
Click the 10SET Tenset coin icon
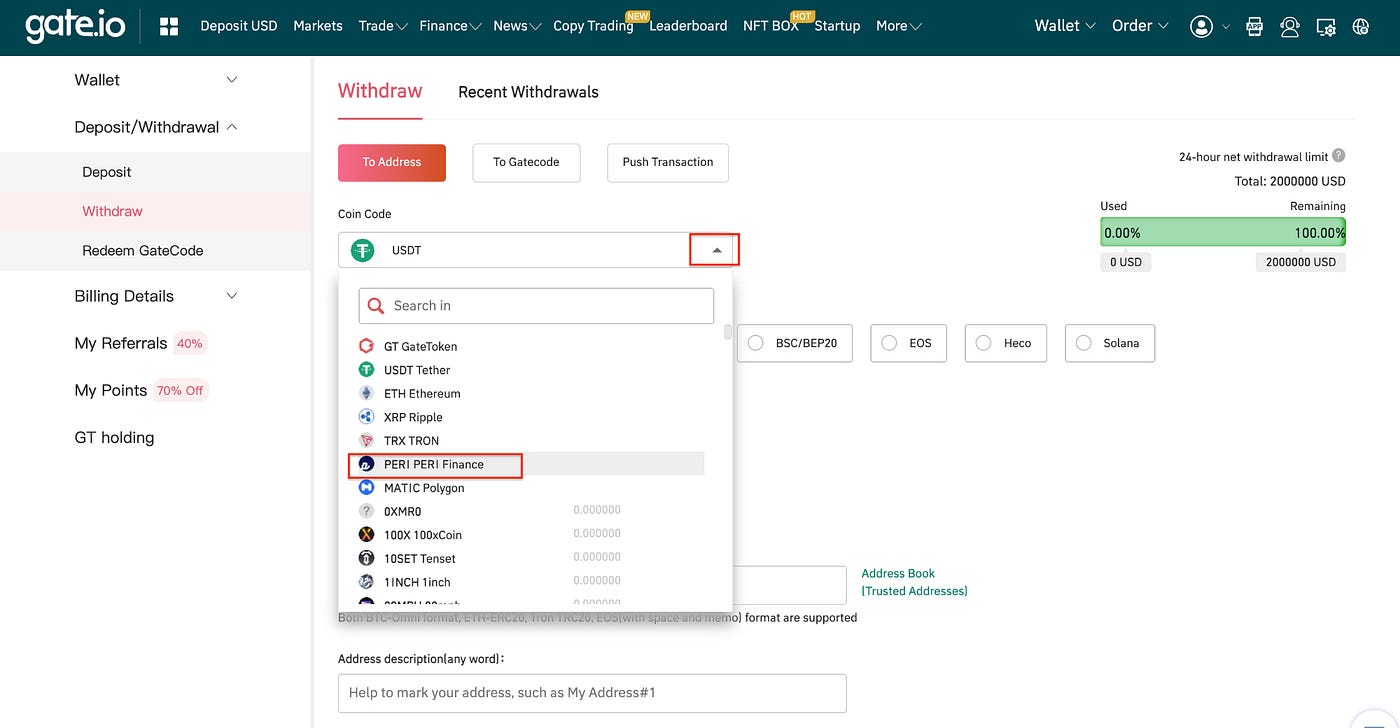coord(366,558)
